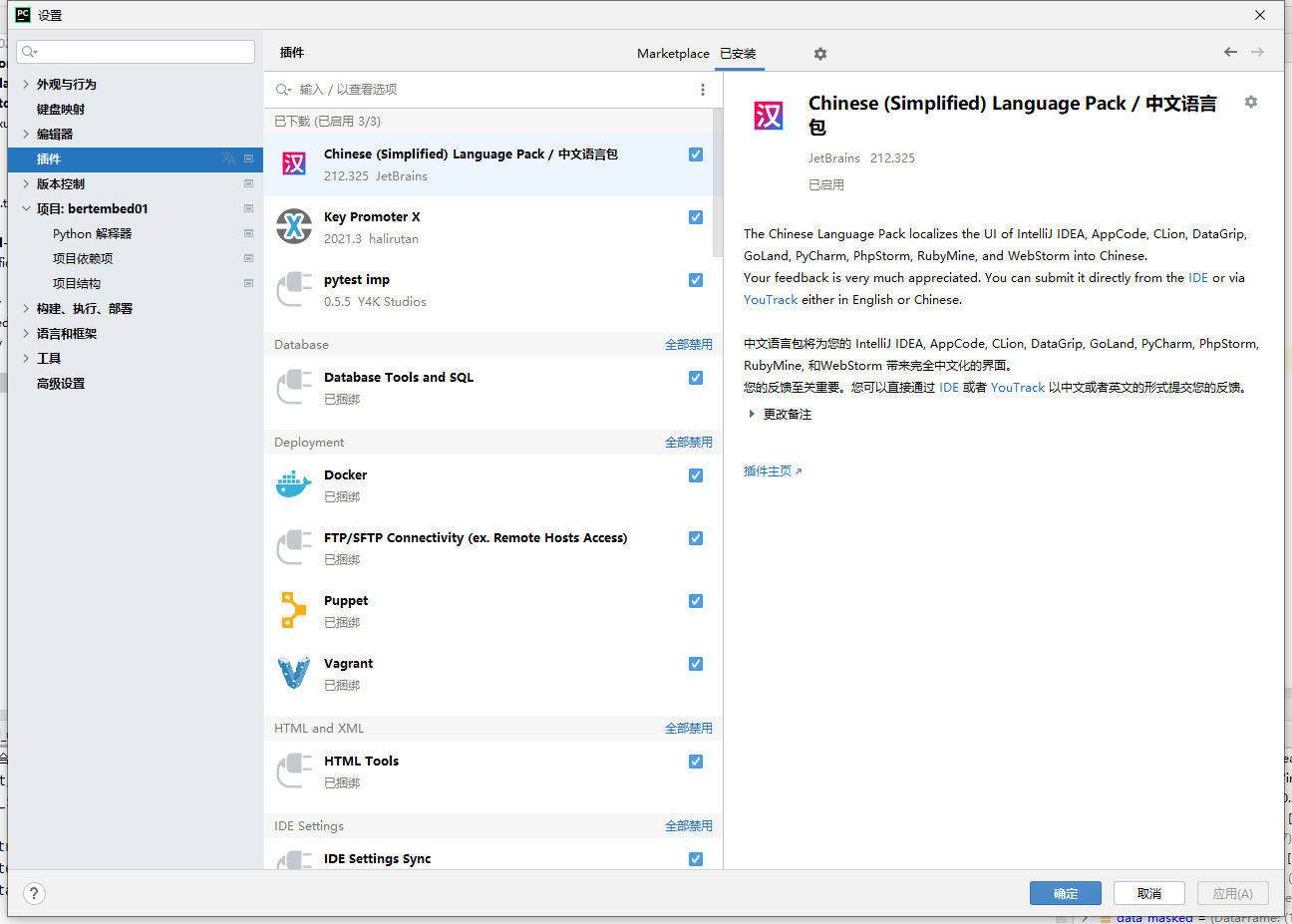This screenshot has width=1292, height=924.
Task: Expand 版本控制 settings node
Action: pos(26,183)
